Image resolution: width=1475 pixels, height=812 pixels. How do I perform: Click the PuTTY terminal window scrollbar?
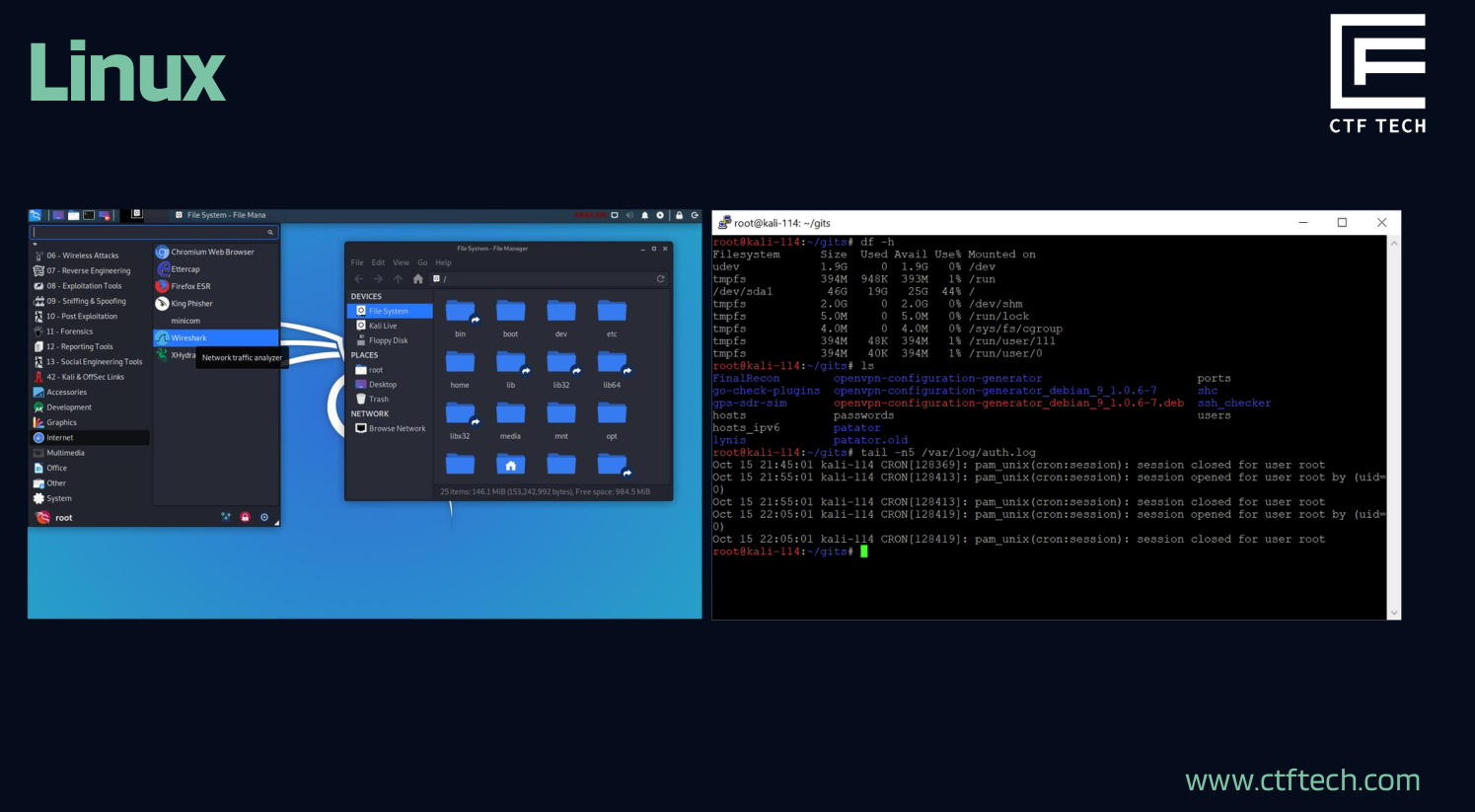[x=1394, y=427]
